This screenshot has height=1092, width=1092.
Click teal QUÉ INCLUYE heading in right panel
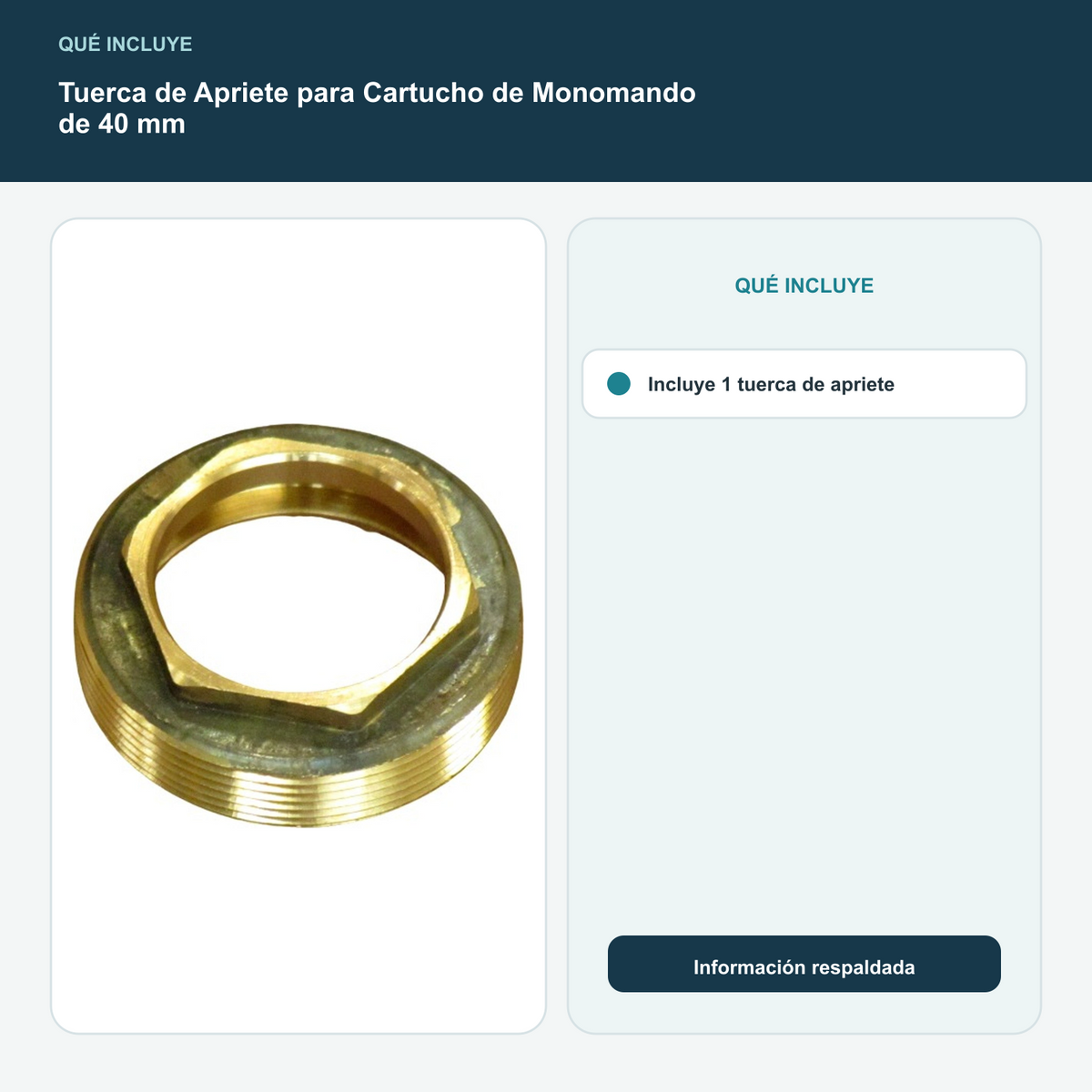click(x=804, y=286)
